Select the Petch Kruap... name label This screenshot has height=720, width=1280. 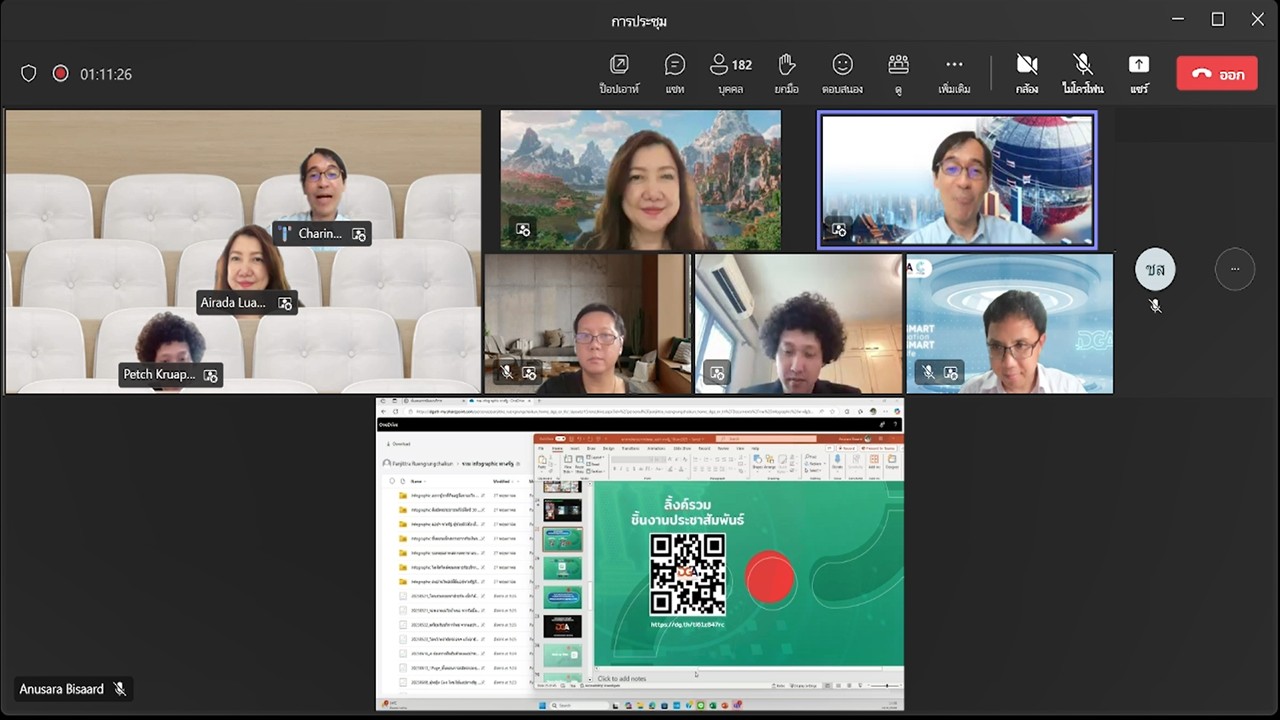pyautogui.click(x=159, y=375)
